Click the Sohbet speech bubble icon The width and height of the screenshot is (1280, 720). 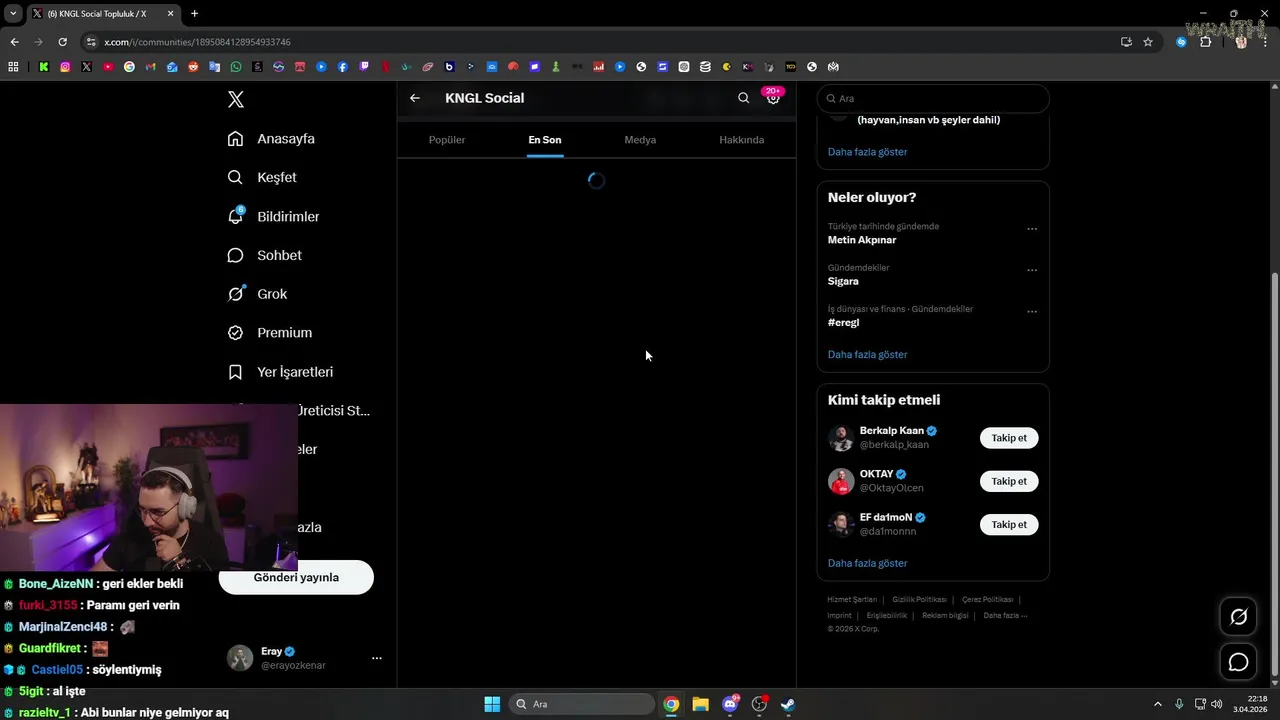[x=235, y=255]
